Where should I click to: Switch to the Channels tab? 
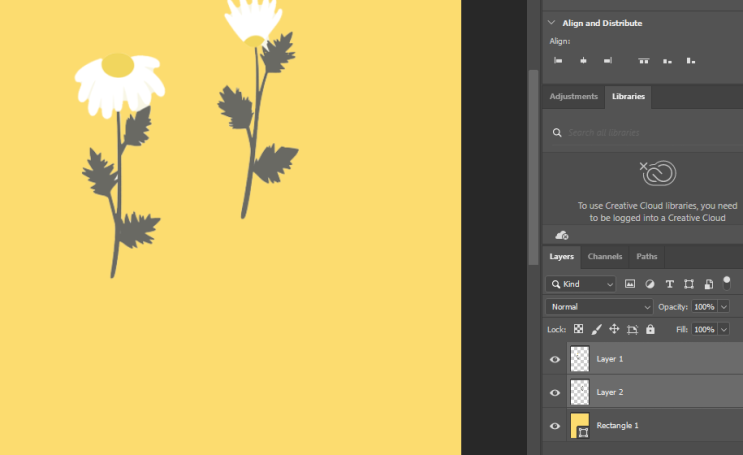tap(605, 256)
